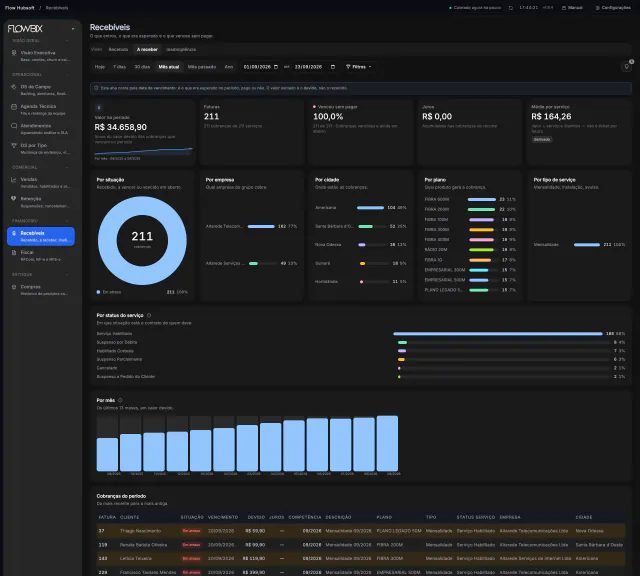Viewport: 640px width, 576px height.
Task: Switch to the Visão tab
Action: 96,49
